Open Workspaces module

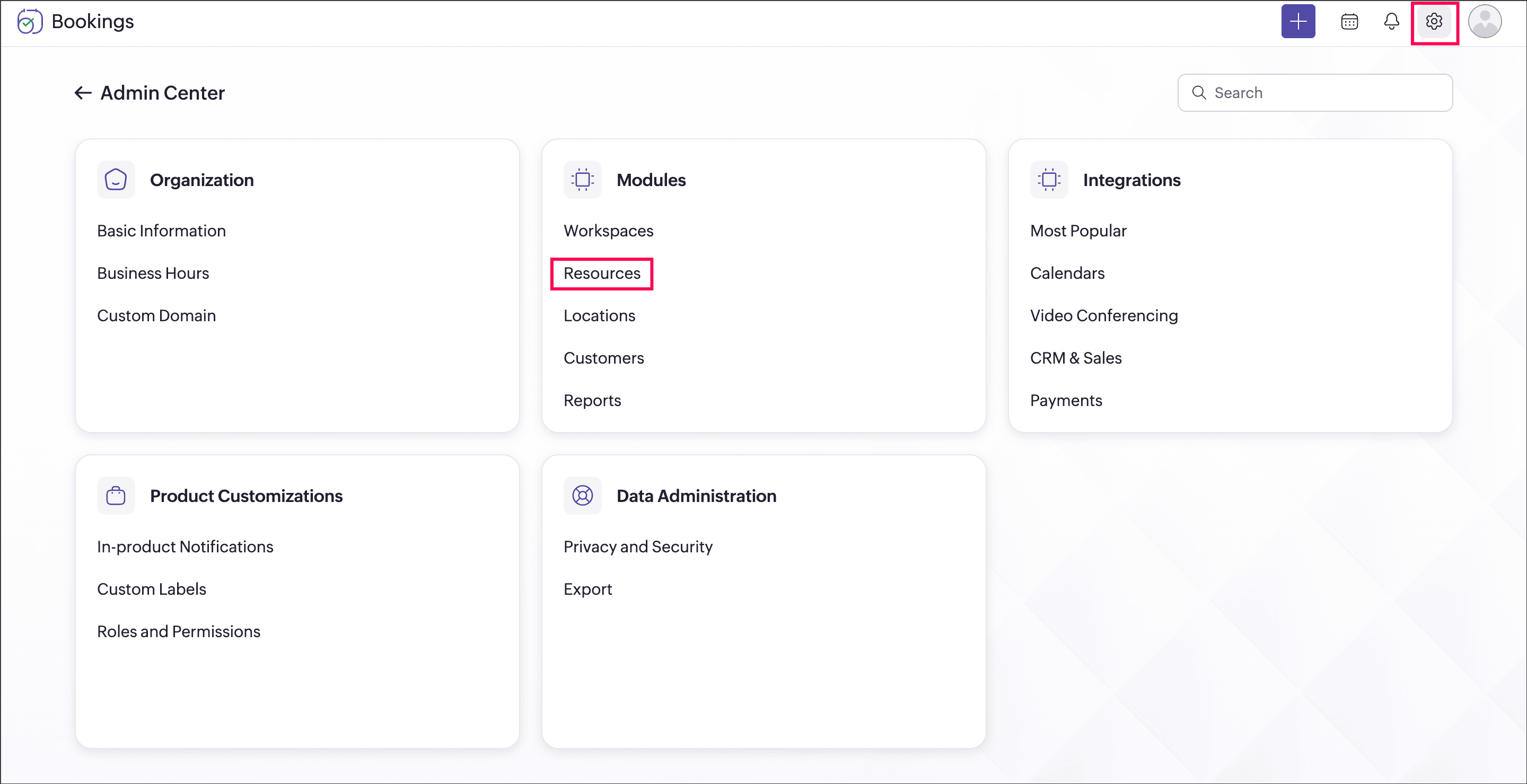[x=608, y=231]
